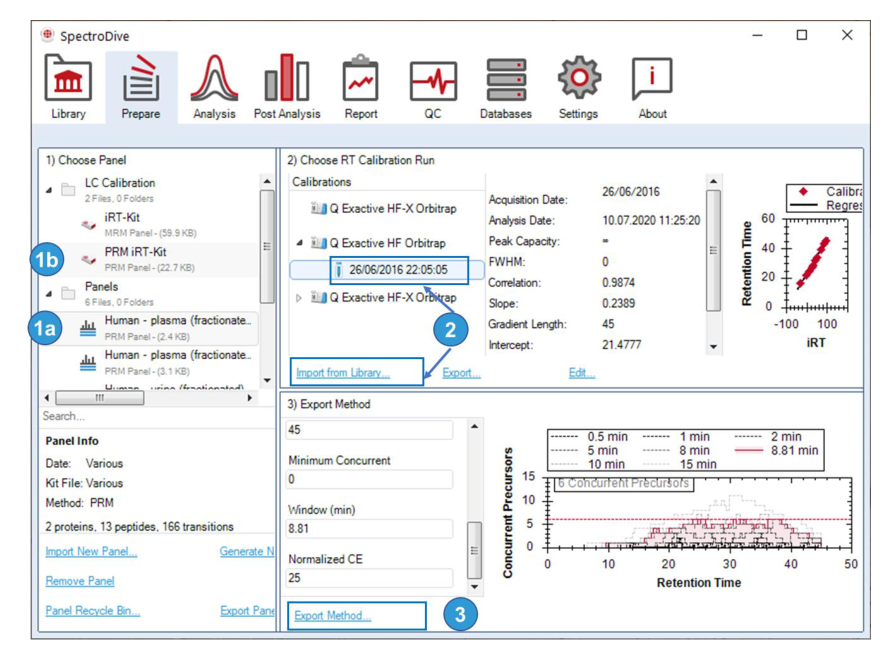891x660 pixels.
Task: Click the Generate N... link
Action: pyautogui.click(x=247, y=551)
